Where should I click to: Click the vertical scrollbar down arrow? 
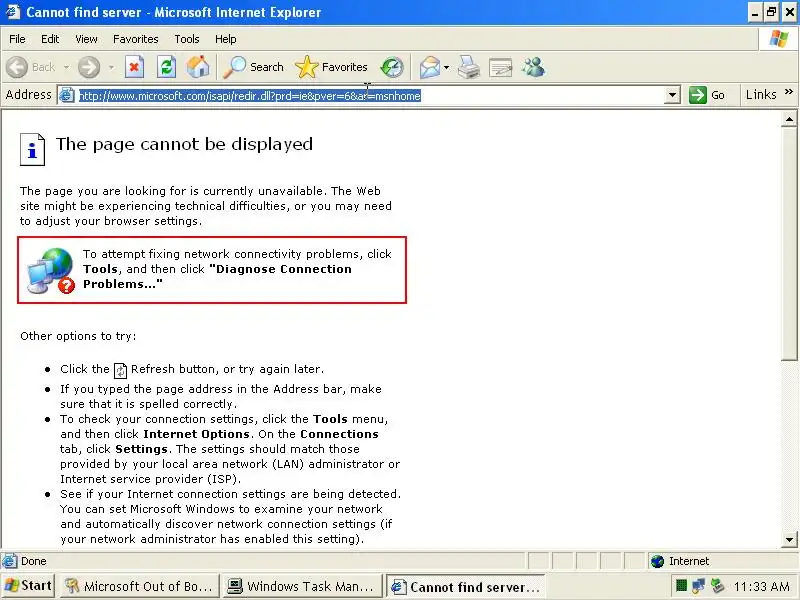789,539
